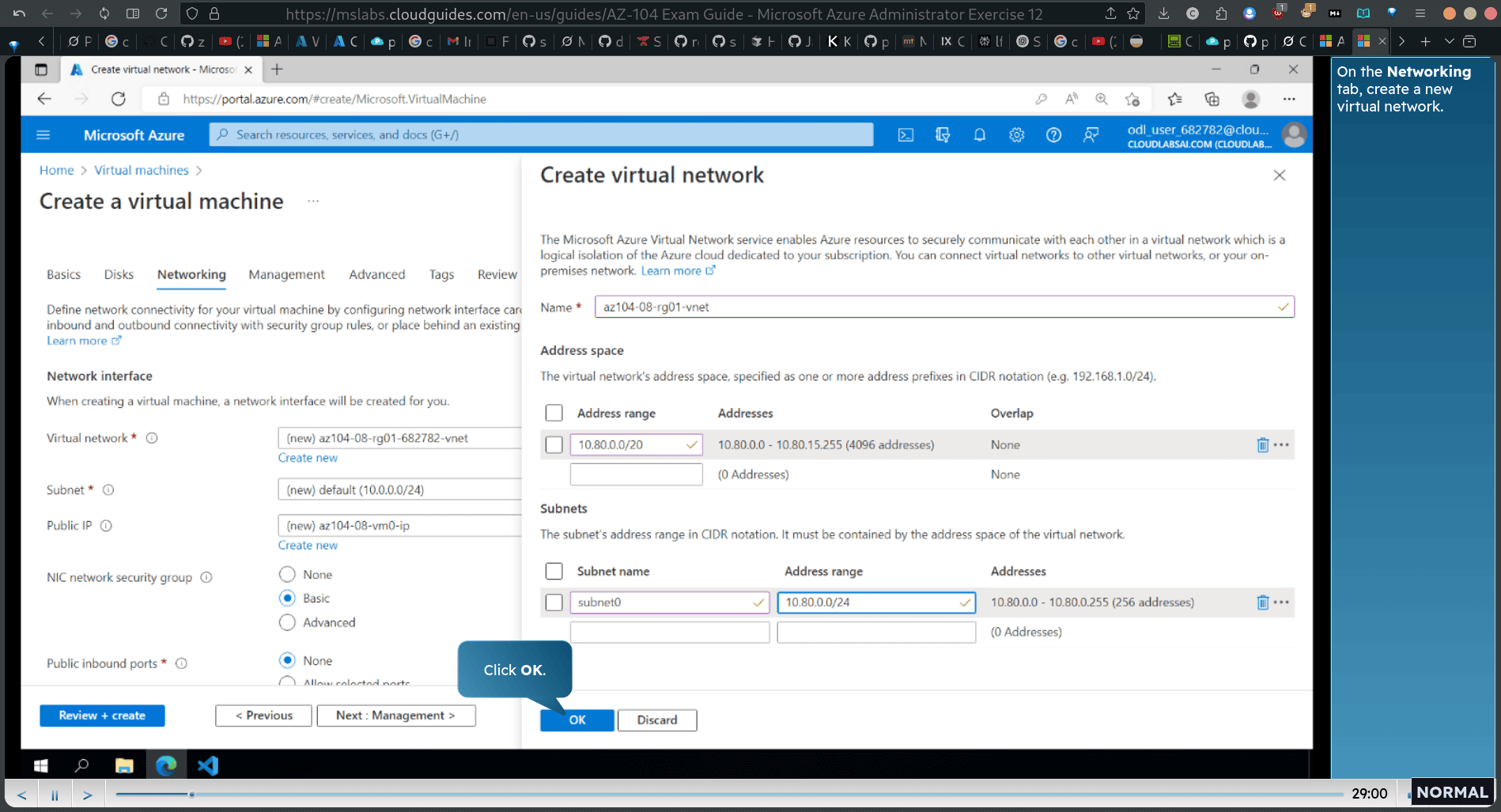Image resolution: width=1501 pixels, height=812 pixels.
Task: Check the 10.80.0.0/20 row checkbox
Action: point(554,445)
